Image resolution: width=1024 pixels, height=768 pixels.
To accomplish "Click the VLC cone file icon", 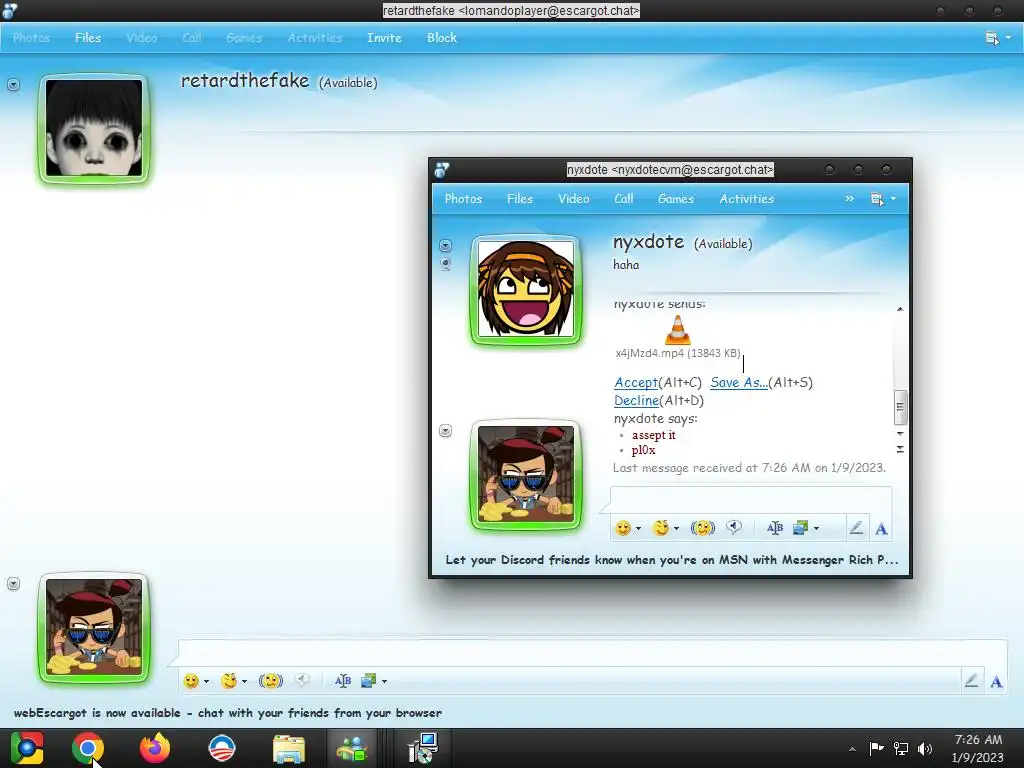I will (677, 329).
